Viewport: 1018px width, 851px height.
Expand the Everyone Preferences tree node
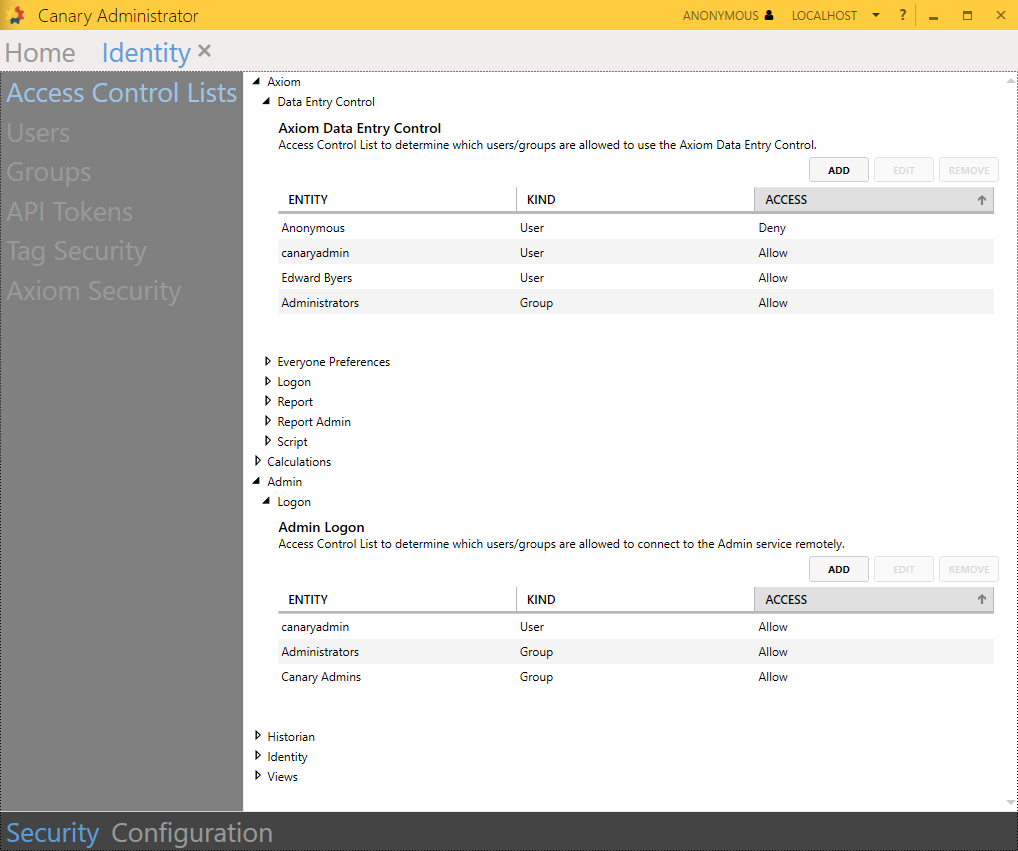(x=268, y=362)
